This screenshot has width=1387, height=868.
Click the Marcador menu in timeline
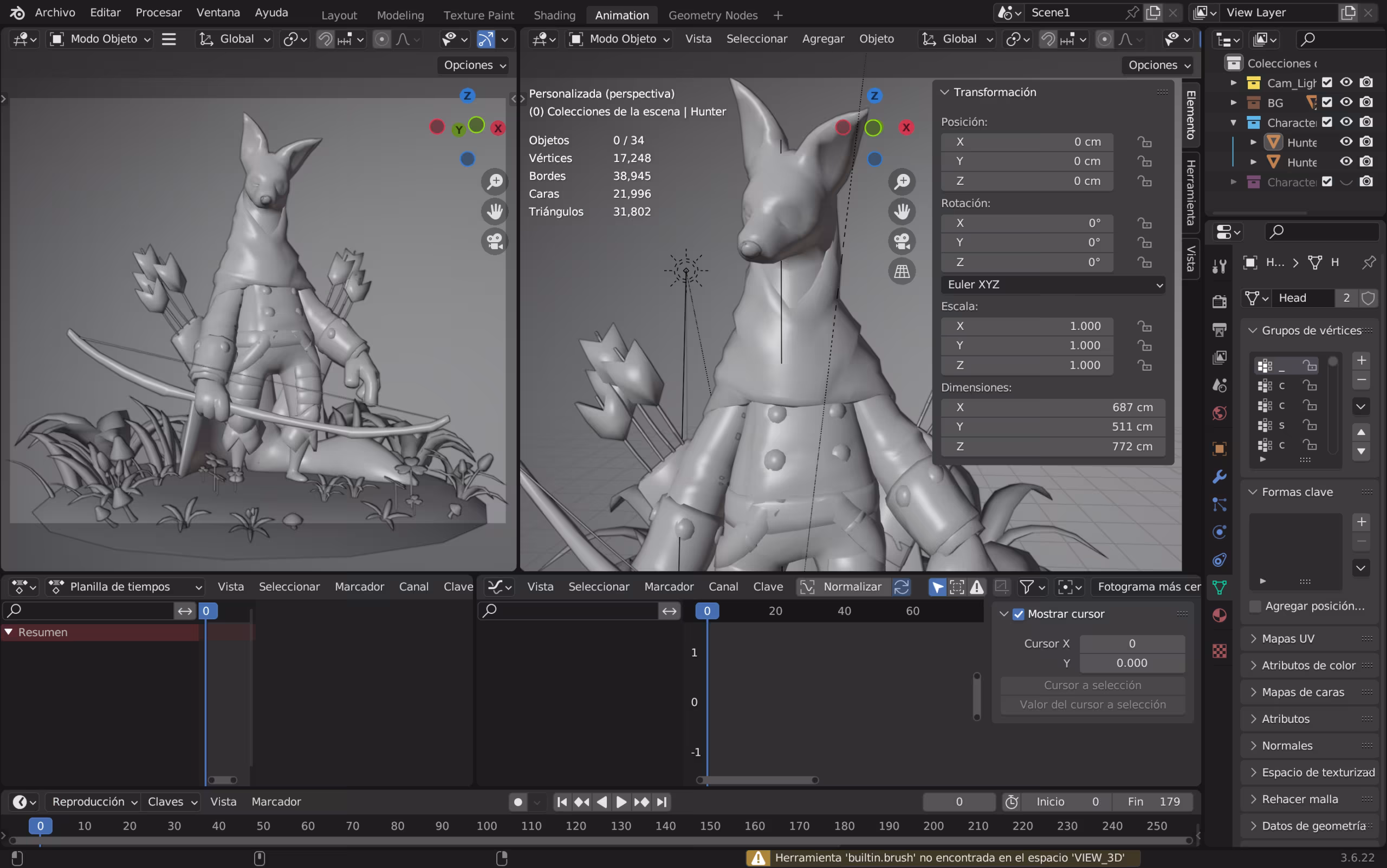276,802
